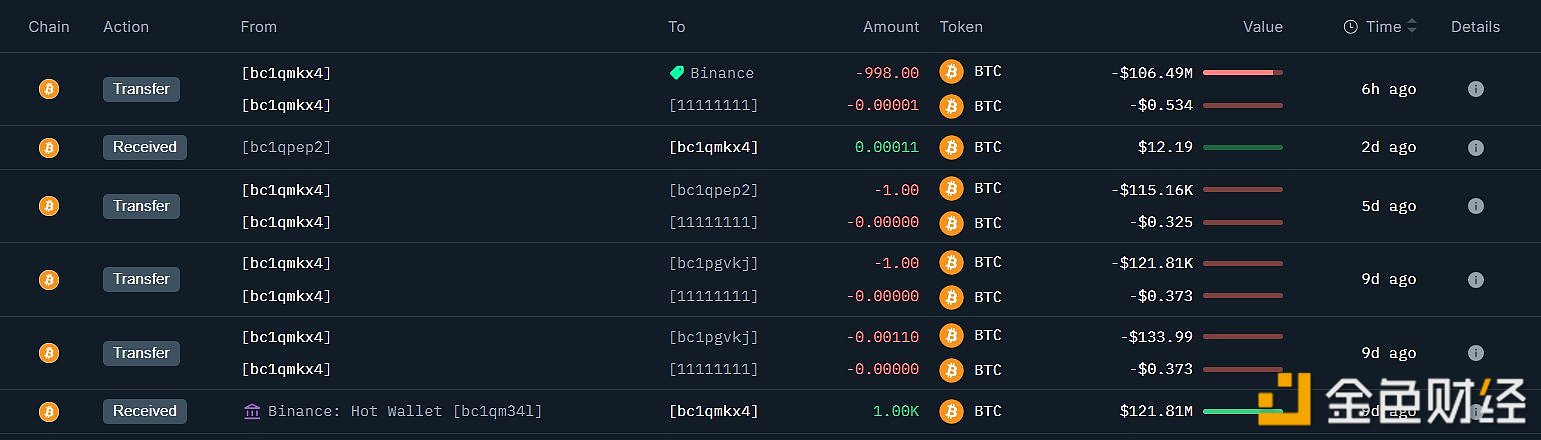Click the BTC token icon for -998.00 amount

click(951, 72)
